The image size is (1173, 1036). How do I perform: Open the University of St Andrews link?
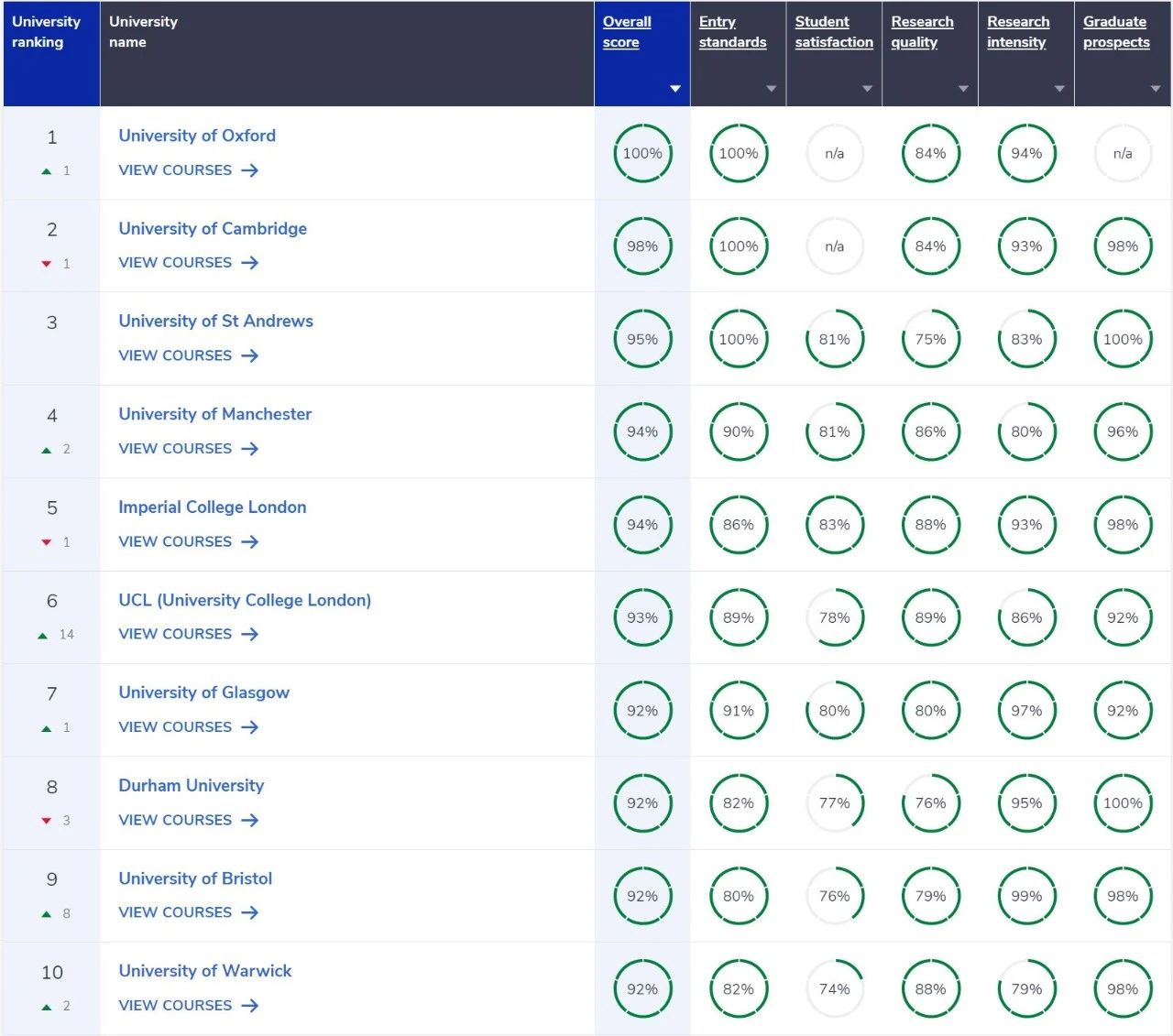[215, 322]
